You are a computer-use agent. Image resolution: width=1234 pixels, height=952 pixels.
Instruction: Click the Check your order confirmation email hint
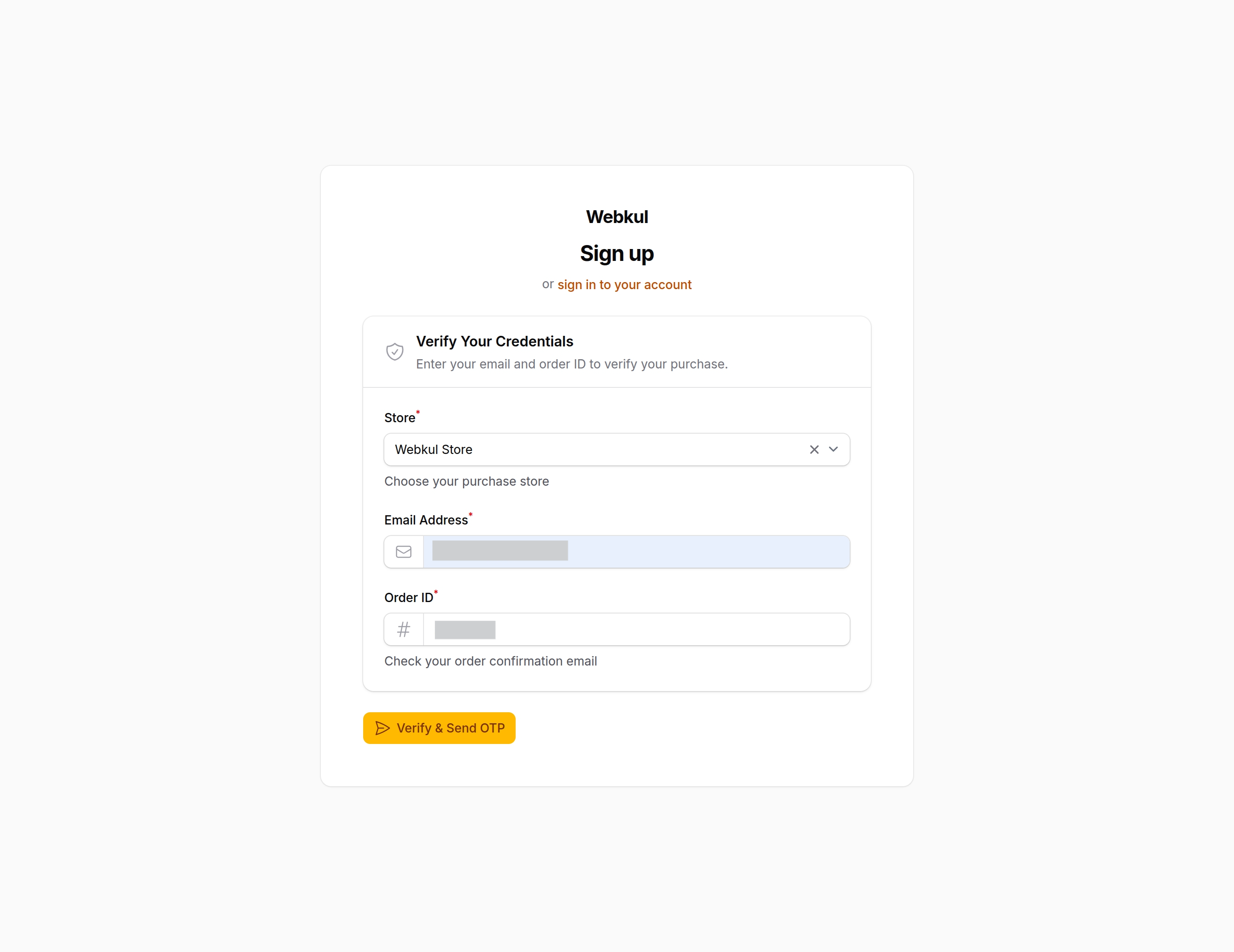pos(491,661)
